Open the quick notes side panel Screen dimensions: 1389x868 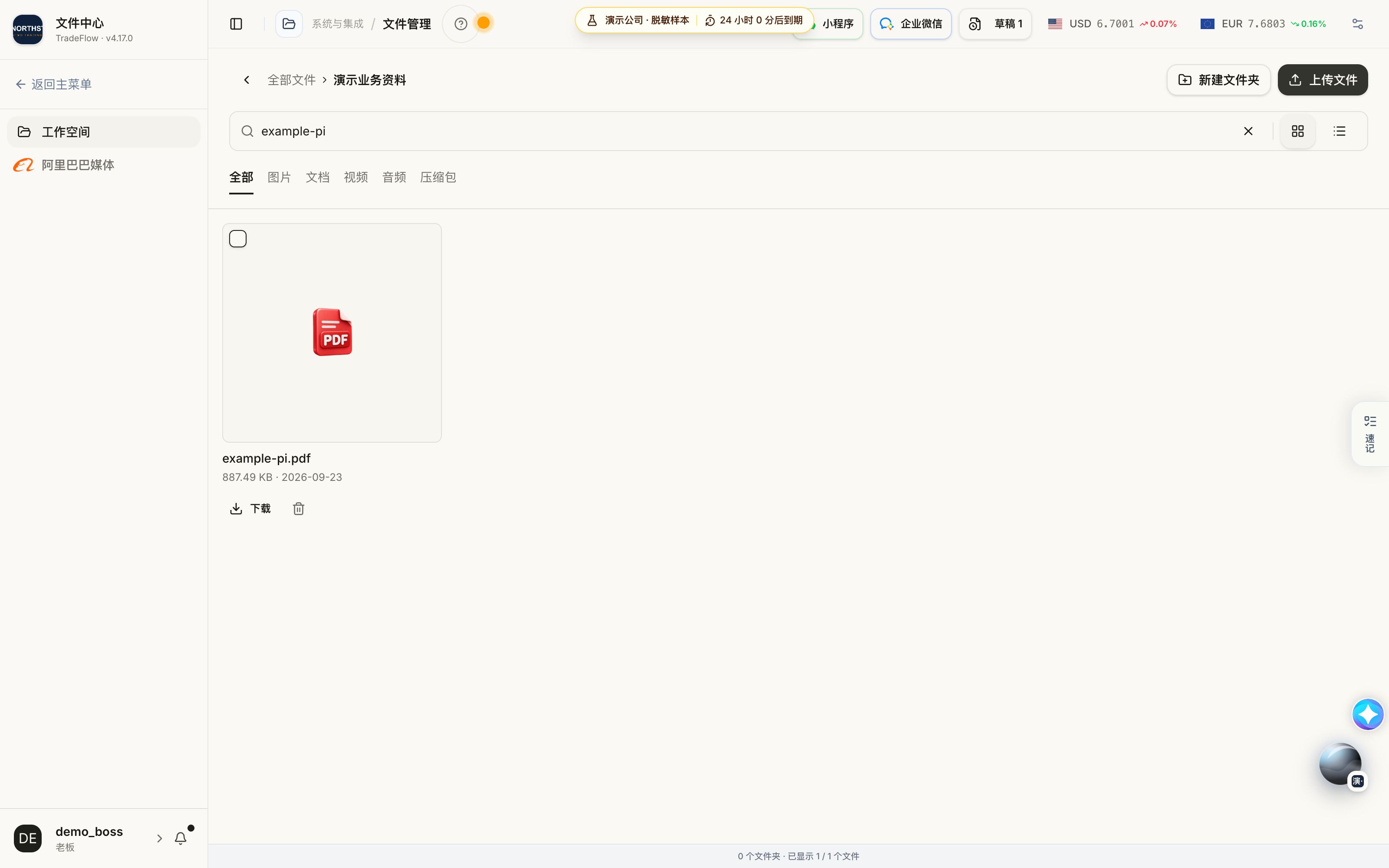point(1370,434)
